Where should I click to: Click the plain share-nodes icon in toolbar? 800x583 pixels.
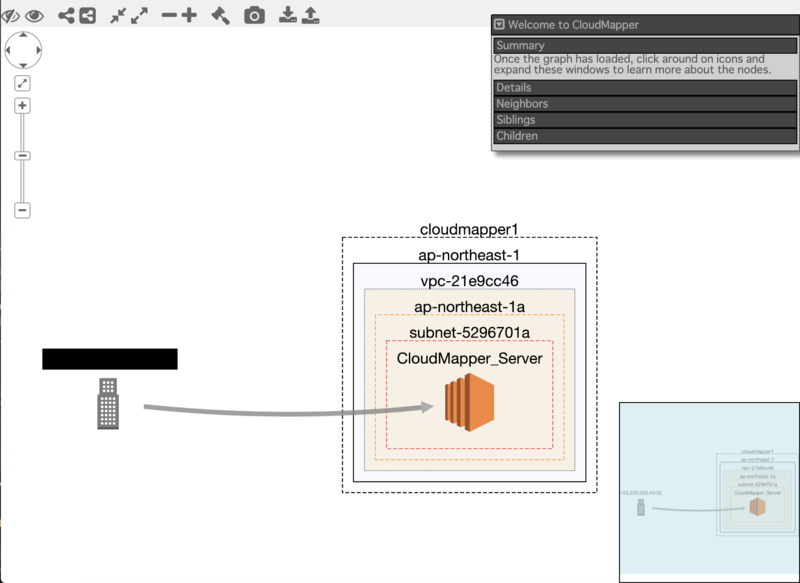66,16
